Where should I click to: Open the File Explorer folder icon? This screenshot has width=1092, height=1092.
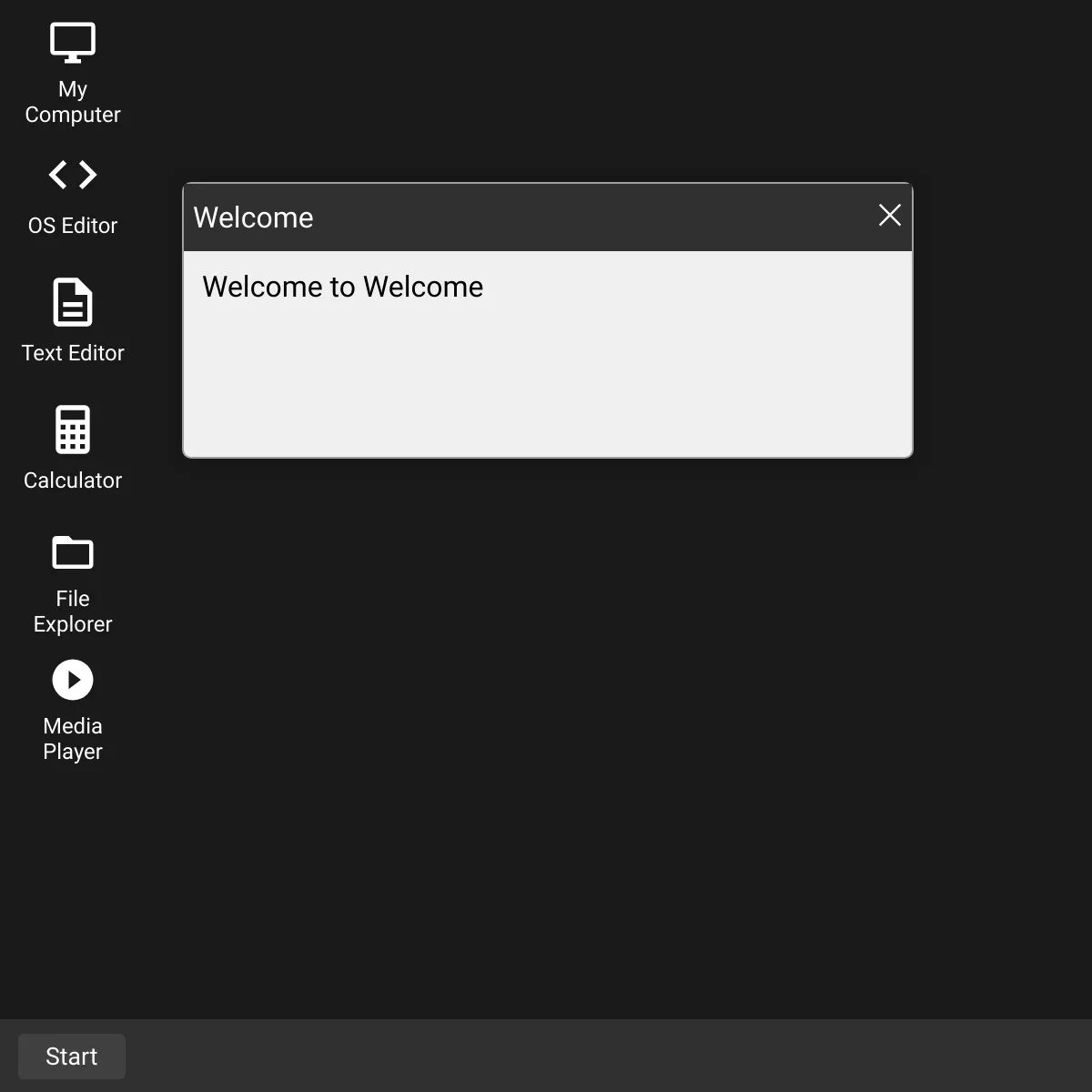click(x=73, y=552)
